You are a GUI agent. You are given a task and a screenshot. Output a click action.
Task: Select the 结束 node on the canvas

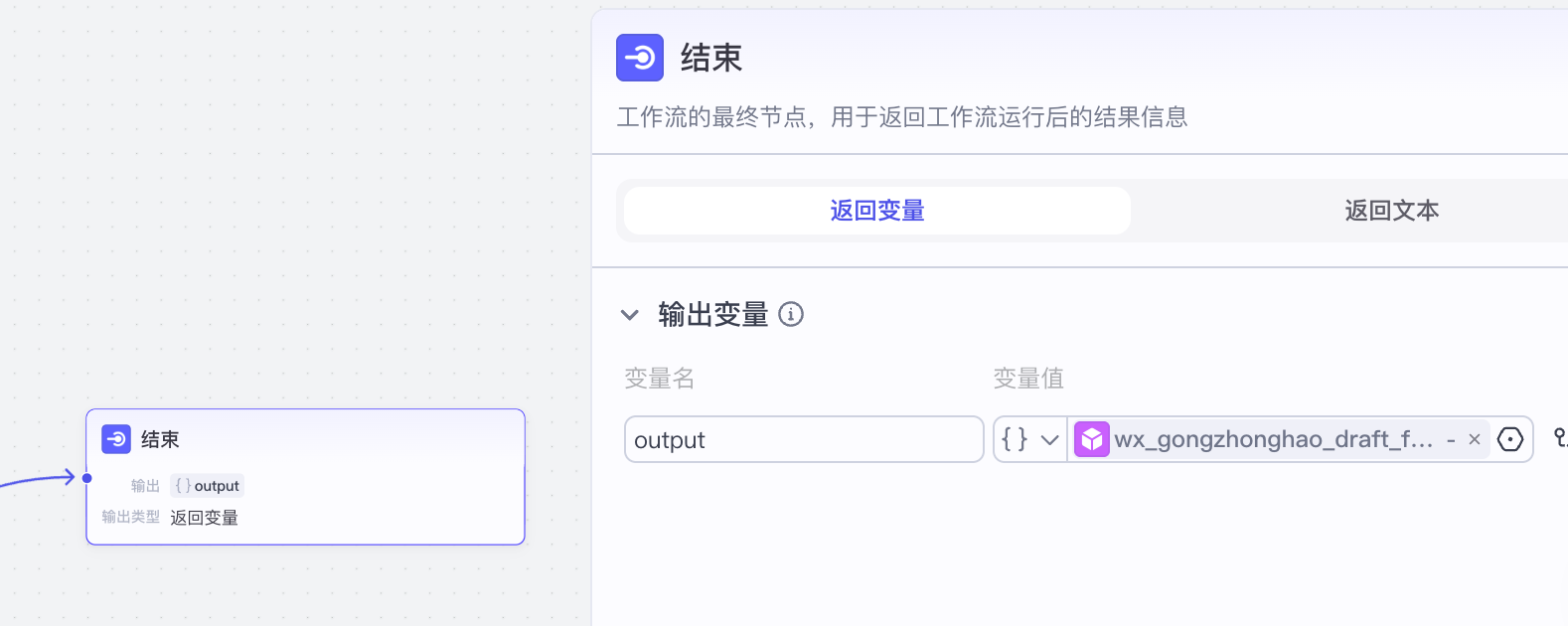305,477
